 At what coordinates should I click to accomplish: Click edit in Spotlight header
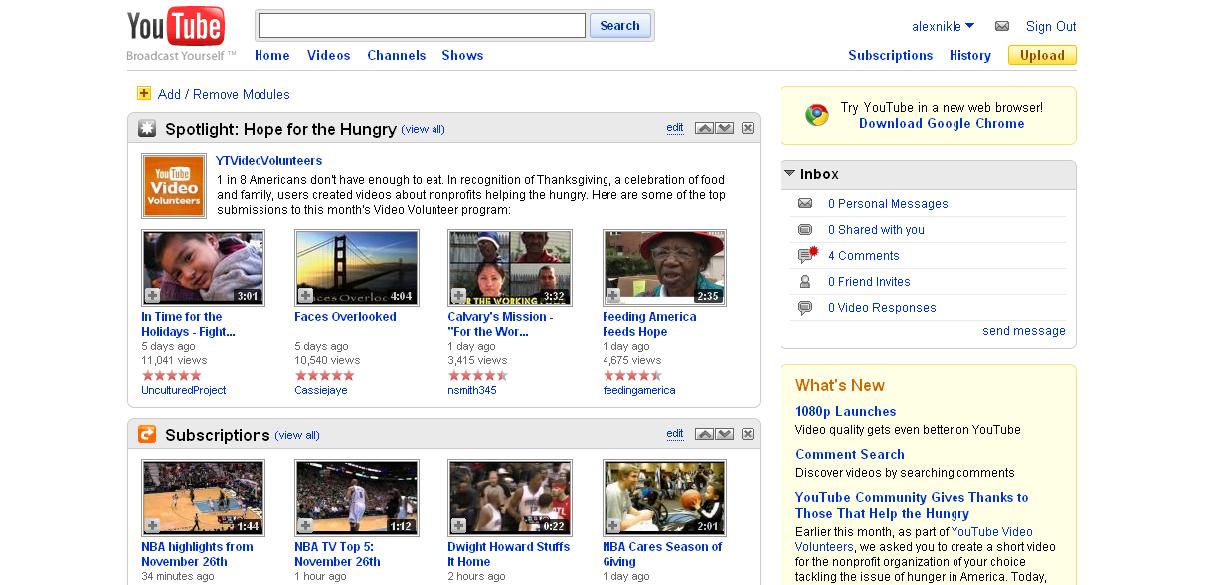click(x=675, y=128)
